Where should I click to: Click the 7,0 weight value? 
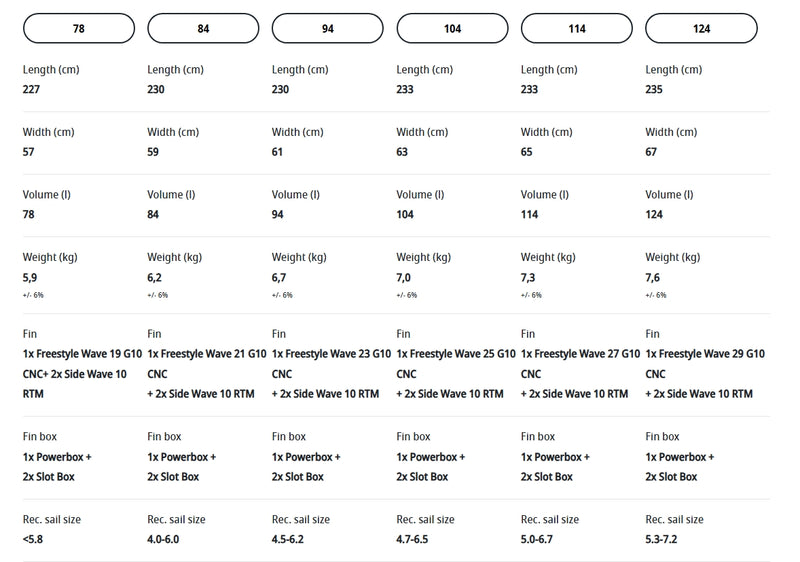point(404,277)
